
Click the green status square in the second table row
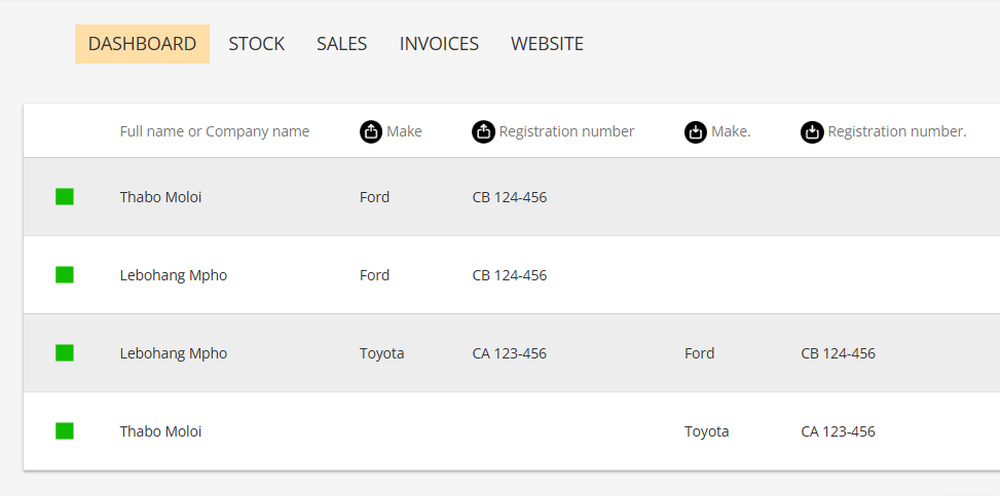(x=65, y=275)
